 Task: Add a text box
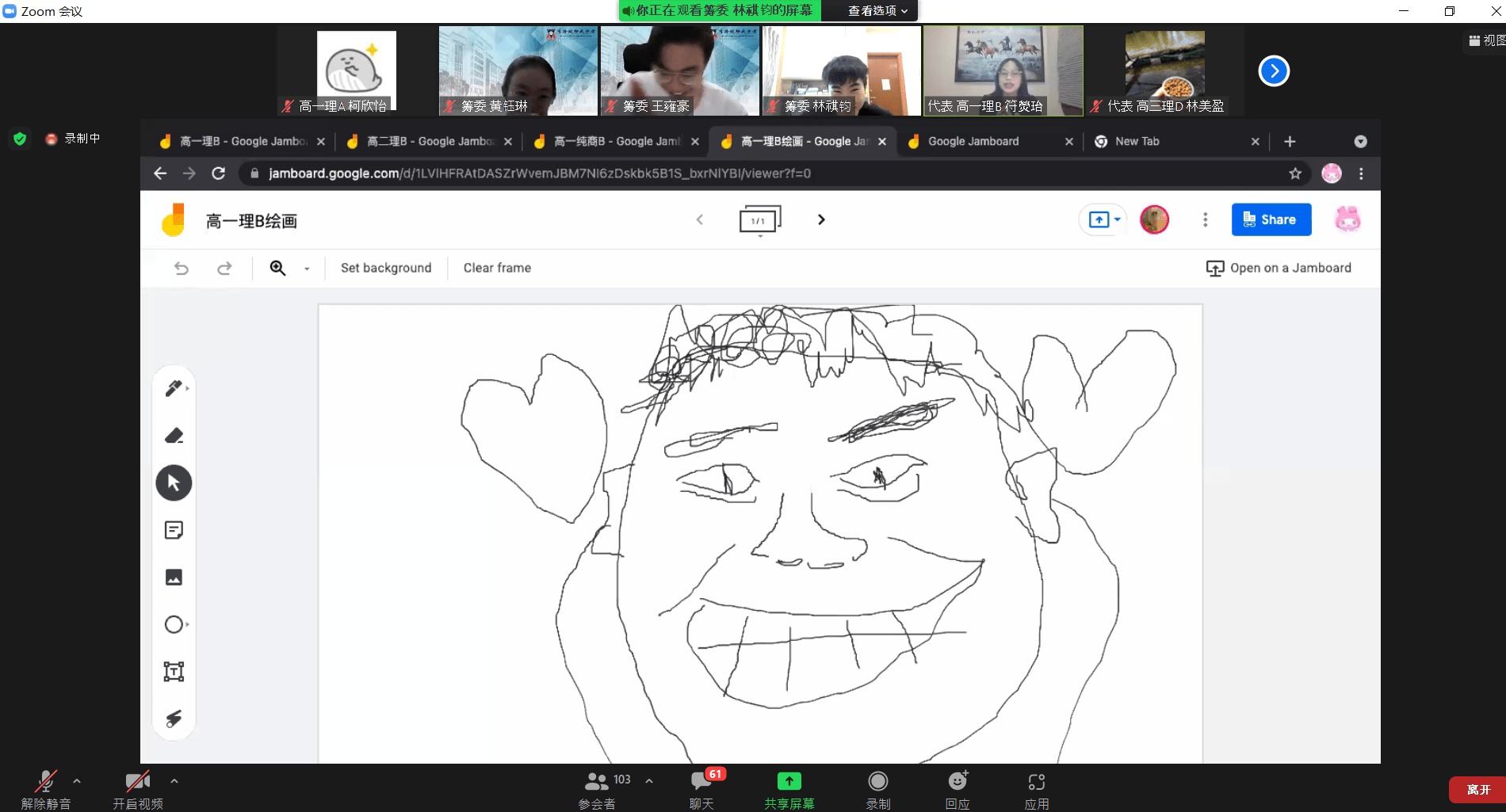click(x=174, y=672)
